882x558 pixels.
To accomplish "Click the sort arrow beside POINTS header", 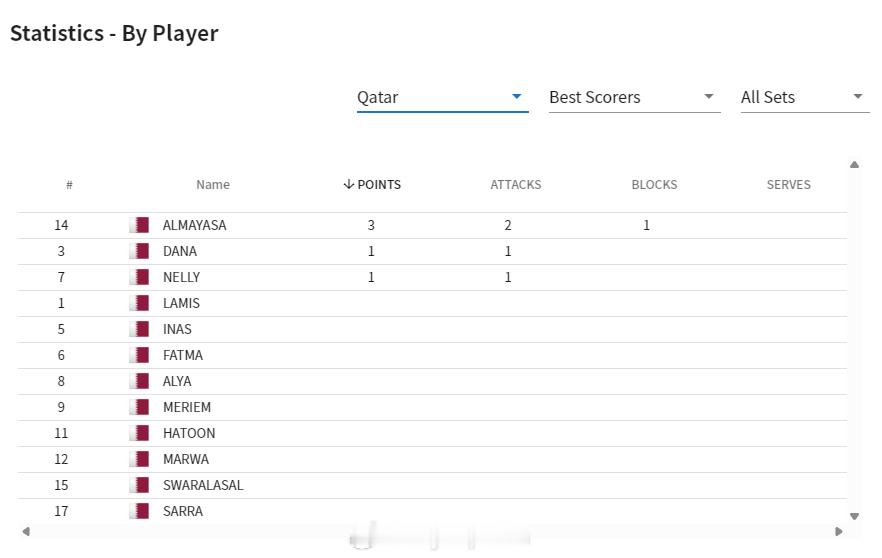I will coord(348,184).
